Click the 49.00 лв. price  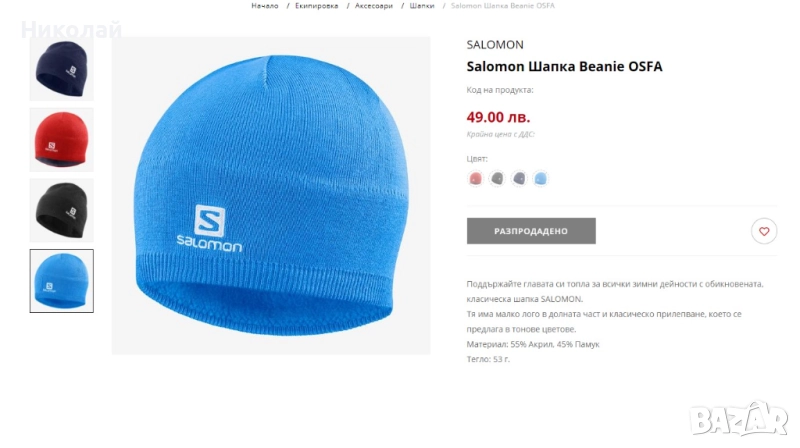click(x=498, y=117)
